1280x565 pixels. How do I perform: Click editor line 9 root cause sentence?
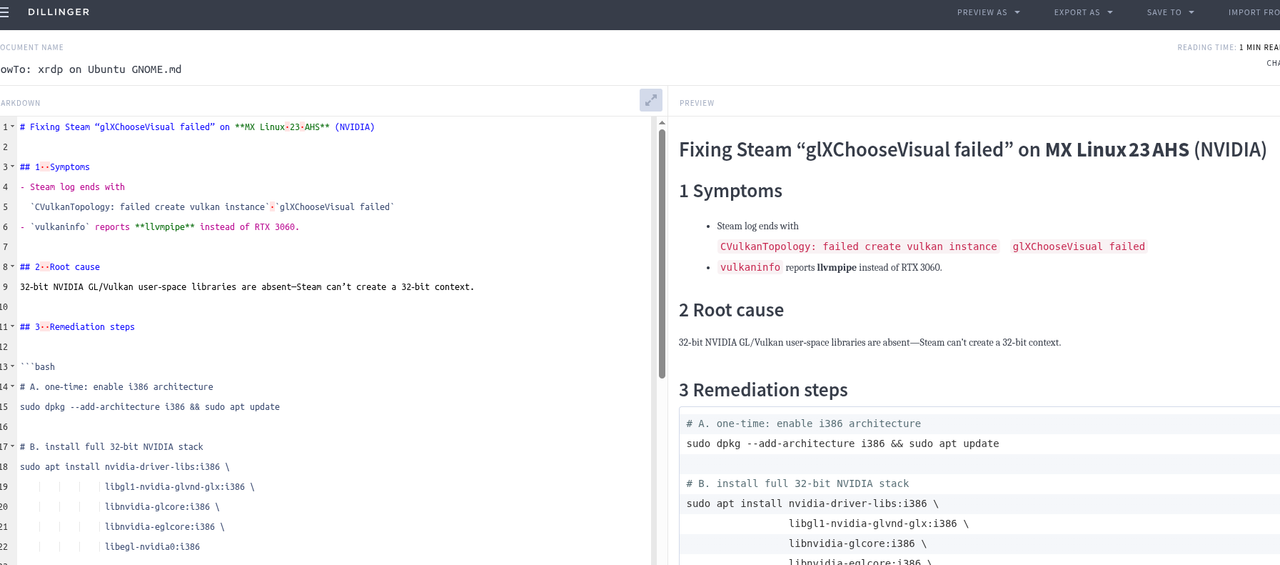click(x=247, y=287)
